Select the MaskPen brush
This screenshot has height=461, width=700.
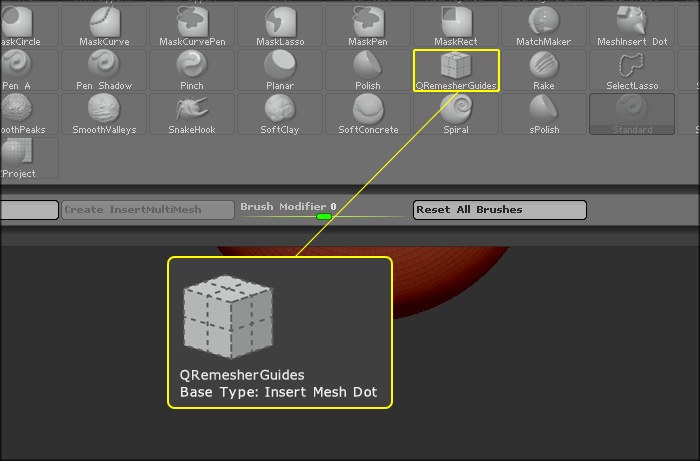[368, 26]
